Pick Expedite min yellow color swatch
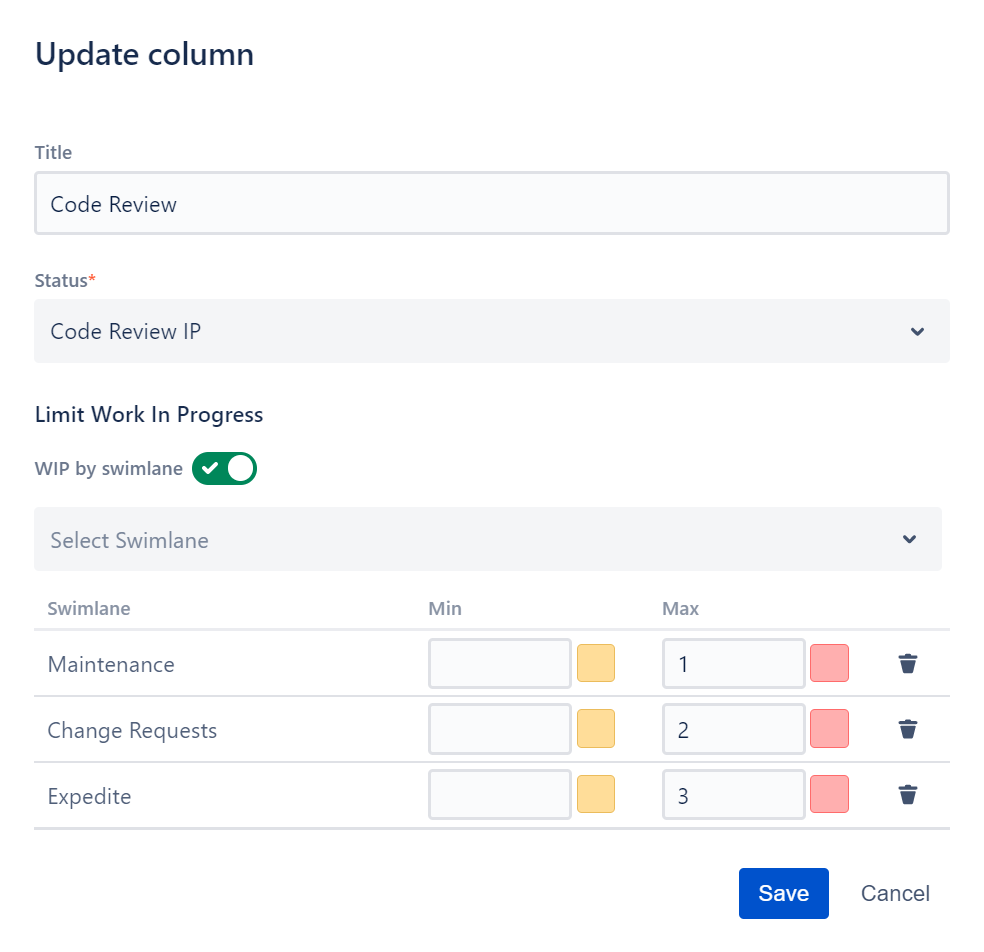The image size is (984, 952). coord(596,794)
